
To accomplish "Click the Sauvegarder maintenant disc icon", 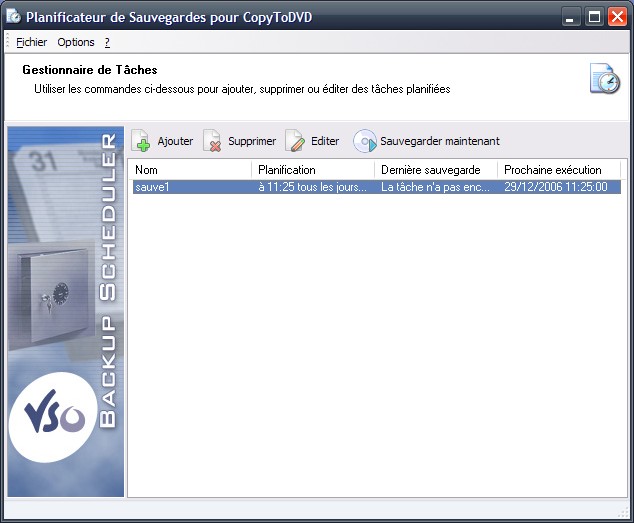I will pos(365,141).
